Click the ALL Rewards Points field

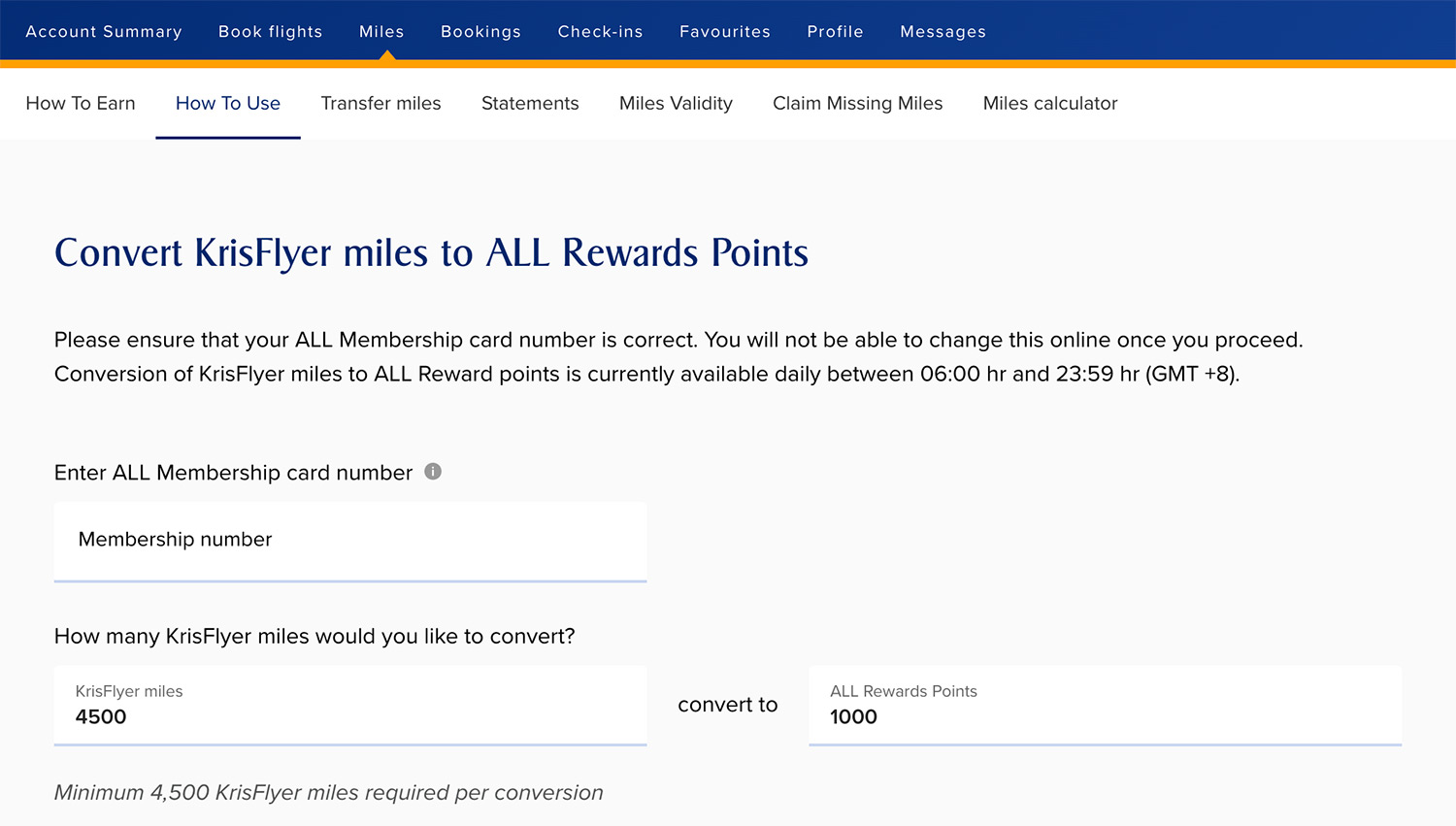click(1105, 706)
